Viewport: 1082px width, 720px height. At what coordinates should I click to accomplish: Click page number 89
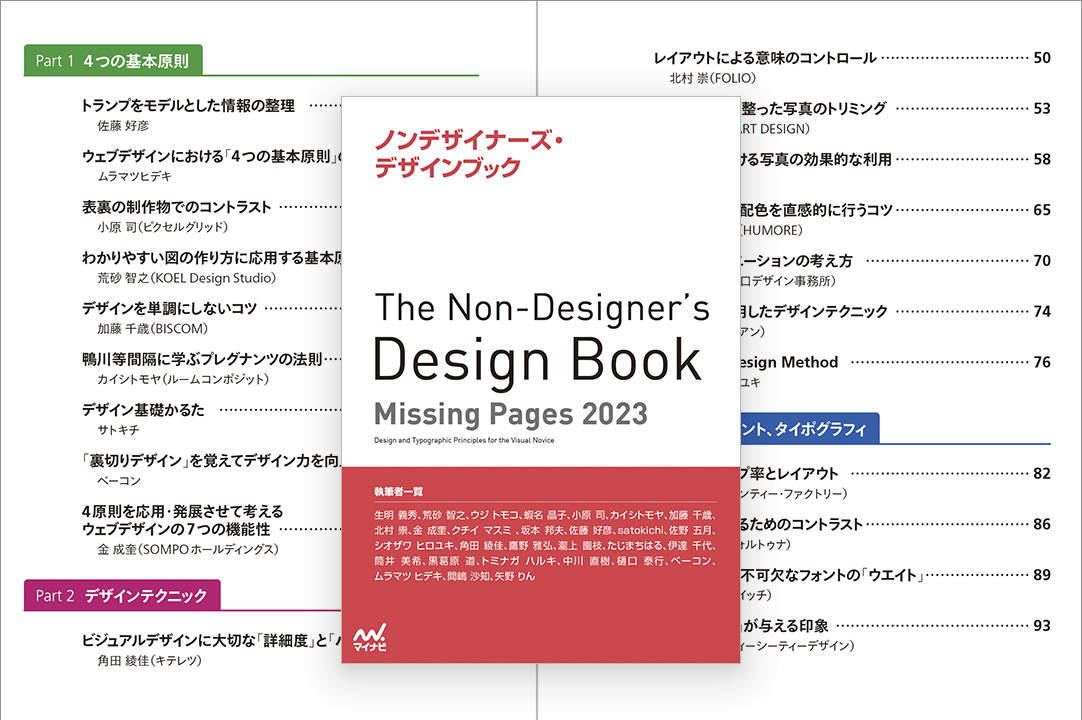tap(1042, 576)
